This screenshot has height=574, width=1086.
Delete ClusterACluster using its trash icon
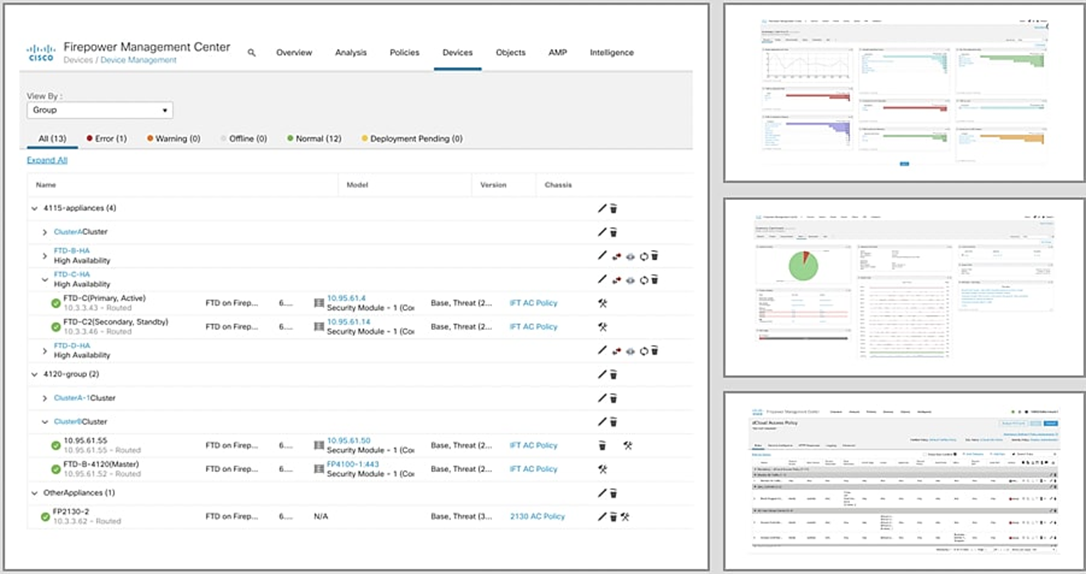(614, 232)
